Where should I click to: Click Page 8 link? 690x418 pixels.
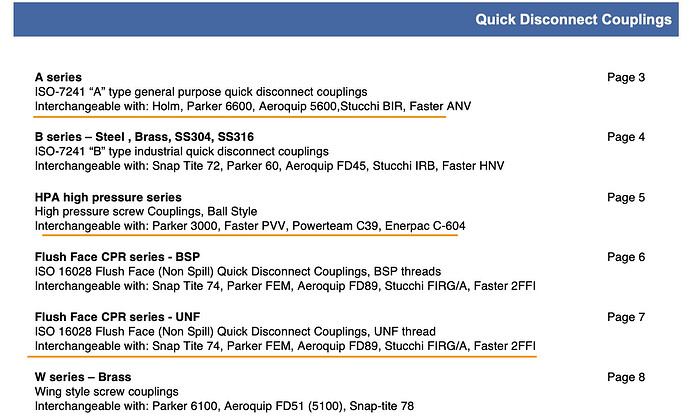pos(626,377)
